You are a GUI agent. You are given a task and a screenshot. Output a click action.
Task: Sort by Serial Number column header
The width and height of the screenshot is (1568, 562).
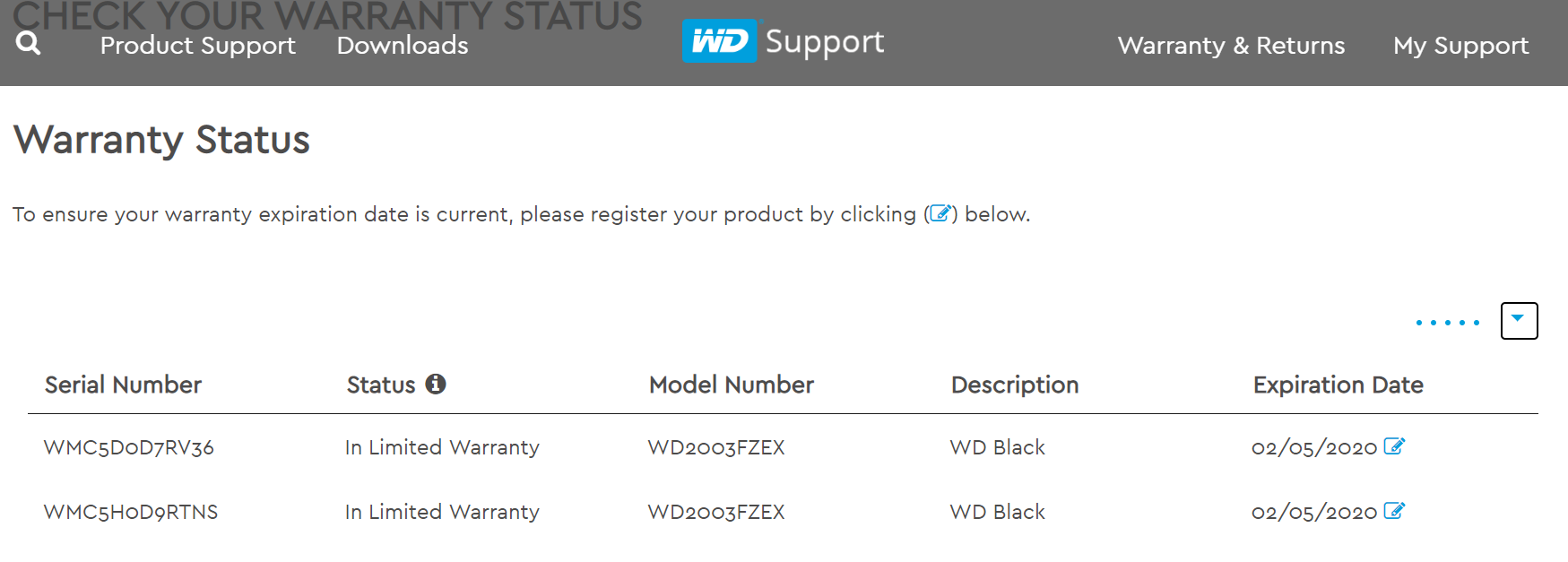click(123, 385)
